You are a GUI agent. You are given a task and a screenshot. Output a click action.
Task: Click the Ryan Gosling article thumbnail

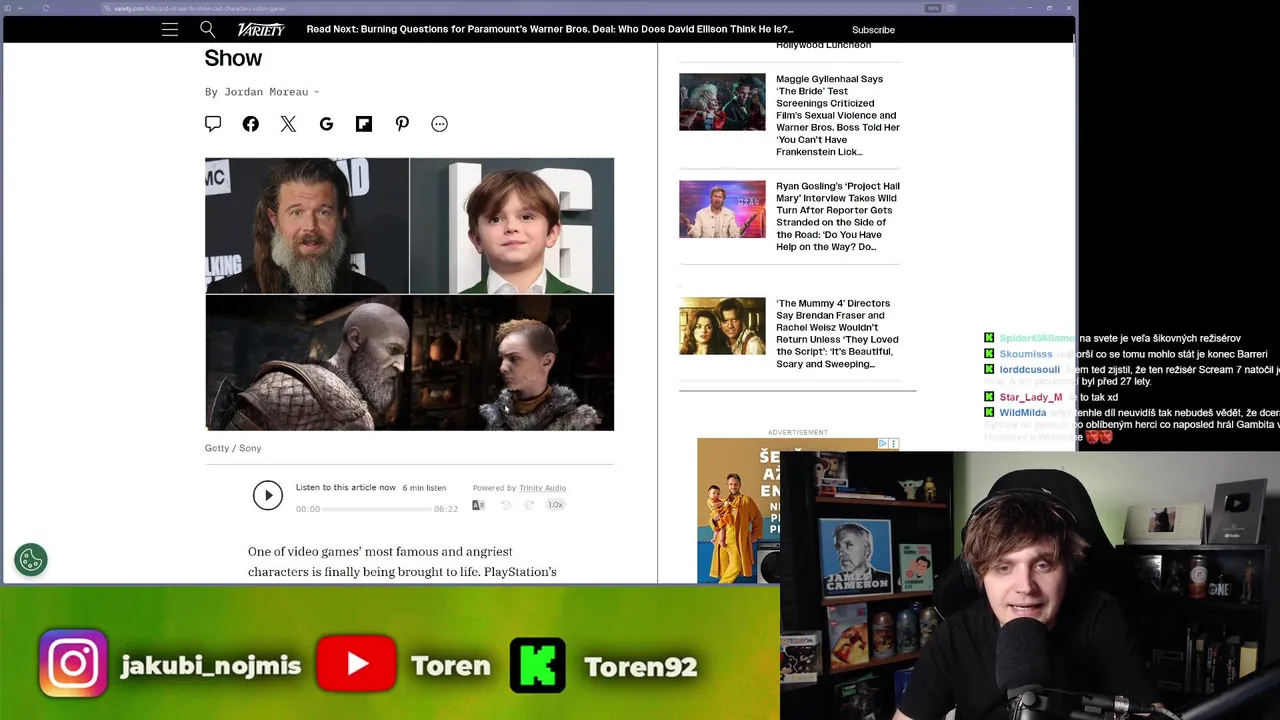pos(722,209)
